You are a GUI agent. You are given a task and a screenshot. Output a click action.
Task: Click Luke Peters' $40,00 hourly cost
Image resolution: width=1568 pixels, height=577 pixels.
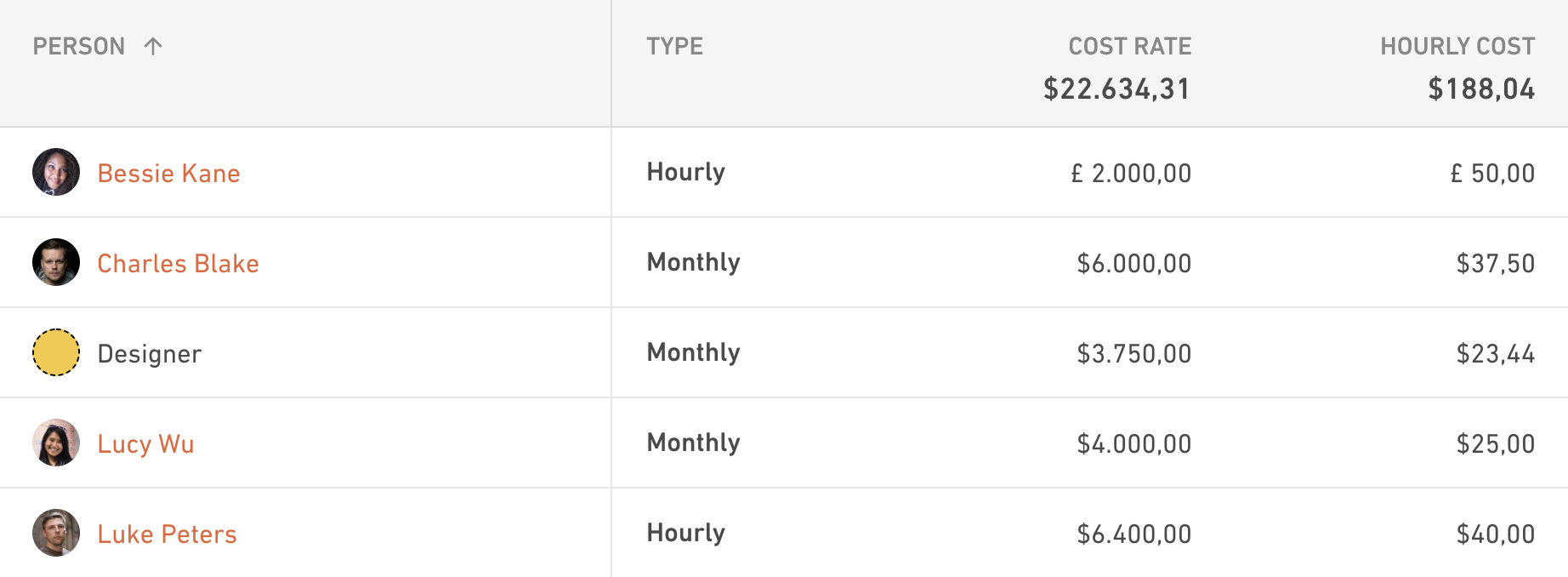pos(1496,534)
